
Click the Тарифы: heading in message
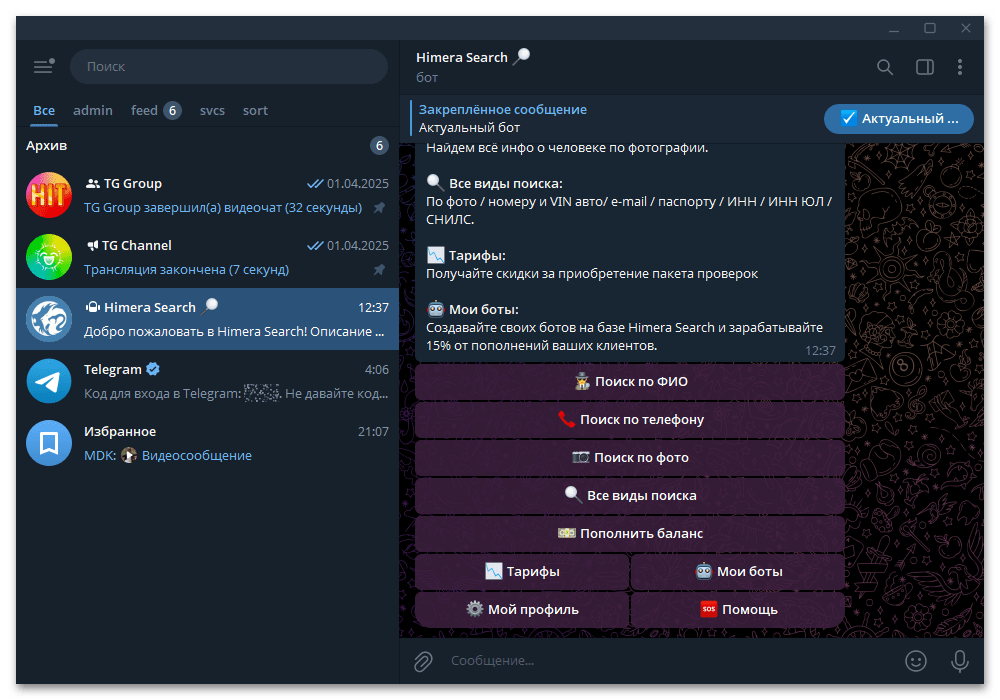(477, 256)
